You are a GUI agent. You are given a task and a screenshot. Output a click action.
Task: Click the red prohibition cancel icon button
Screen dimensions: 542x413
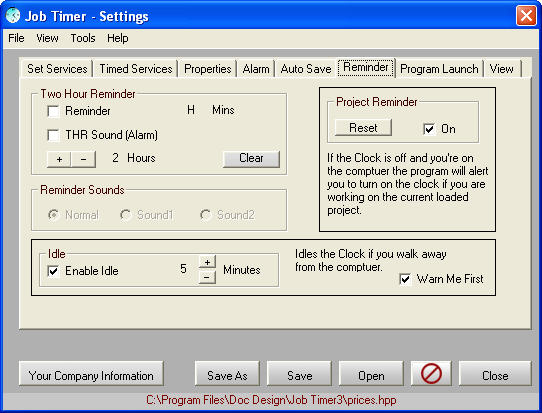[x=431, y=374]
